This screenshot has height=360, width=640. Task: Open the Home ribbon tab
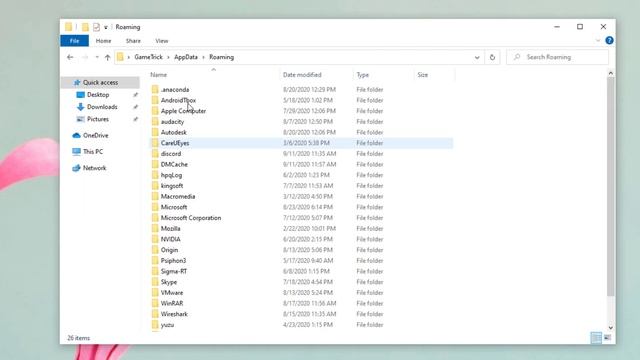pos(103,41)
